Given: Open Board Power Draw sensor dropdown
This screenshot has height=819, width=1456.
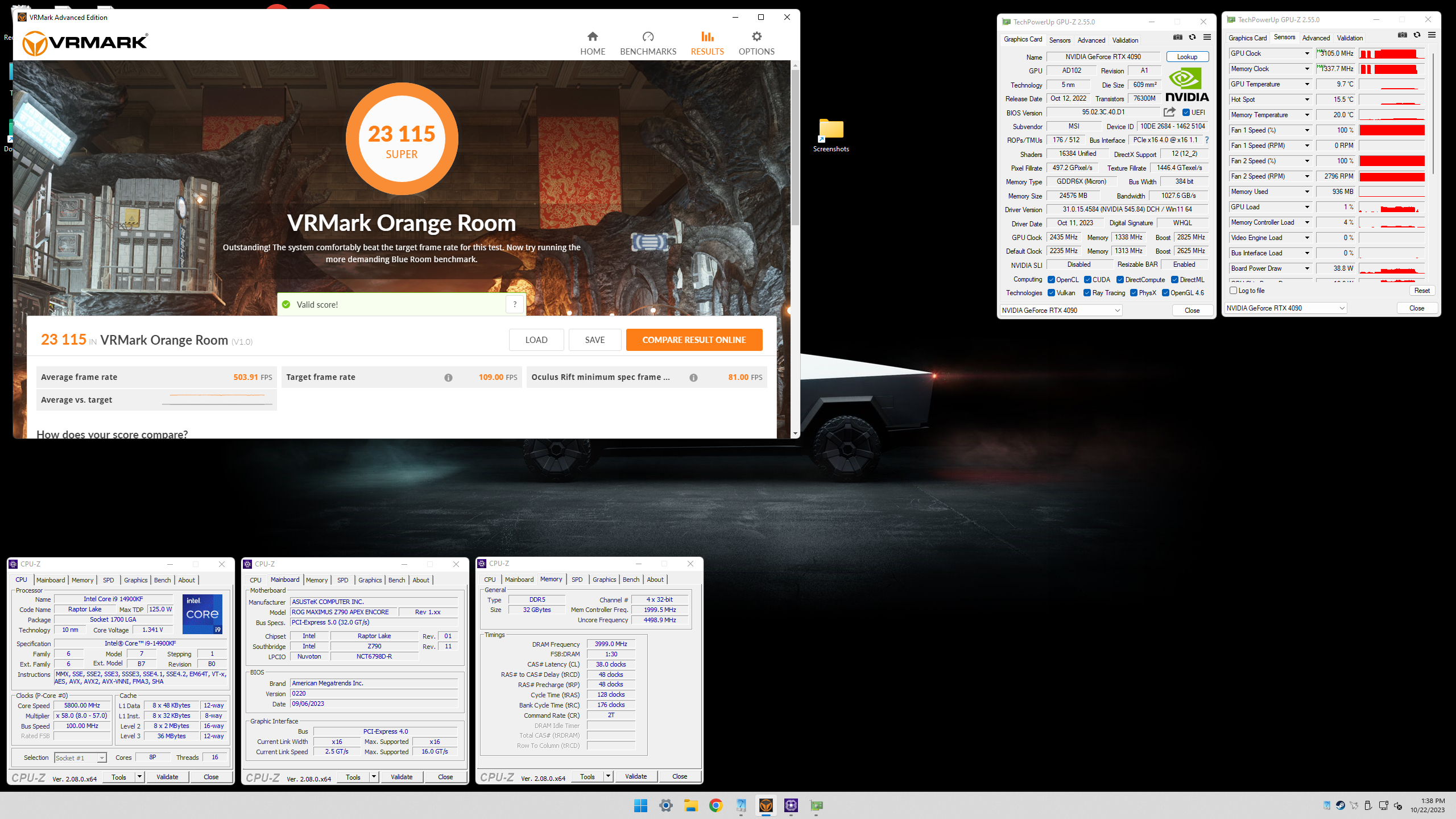Looking at the screenshot, I should 1306,268.
